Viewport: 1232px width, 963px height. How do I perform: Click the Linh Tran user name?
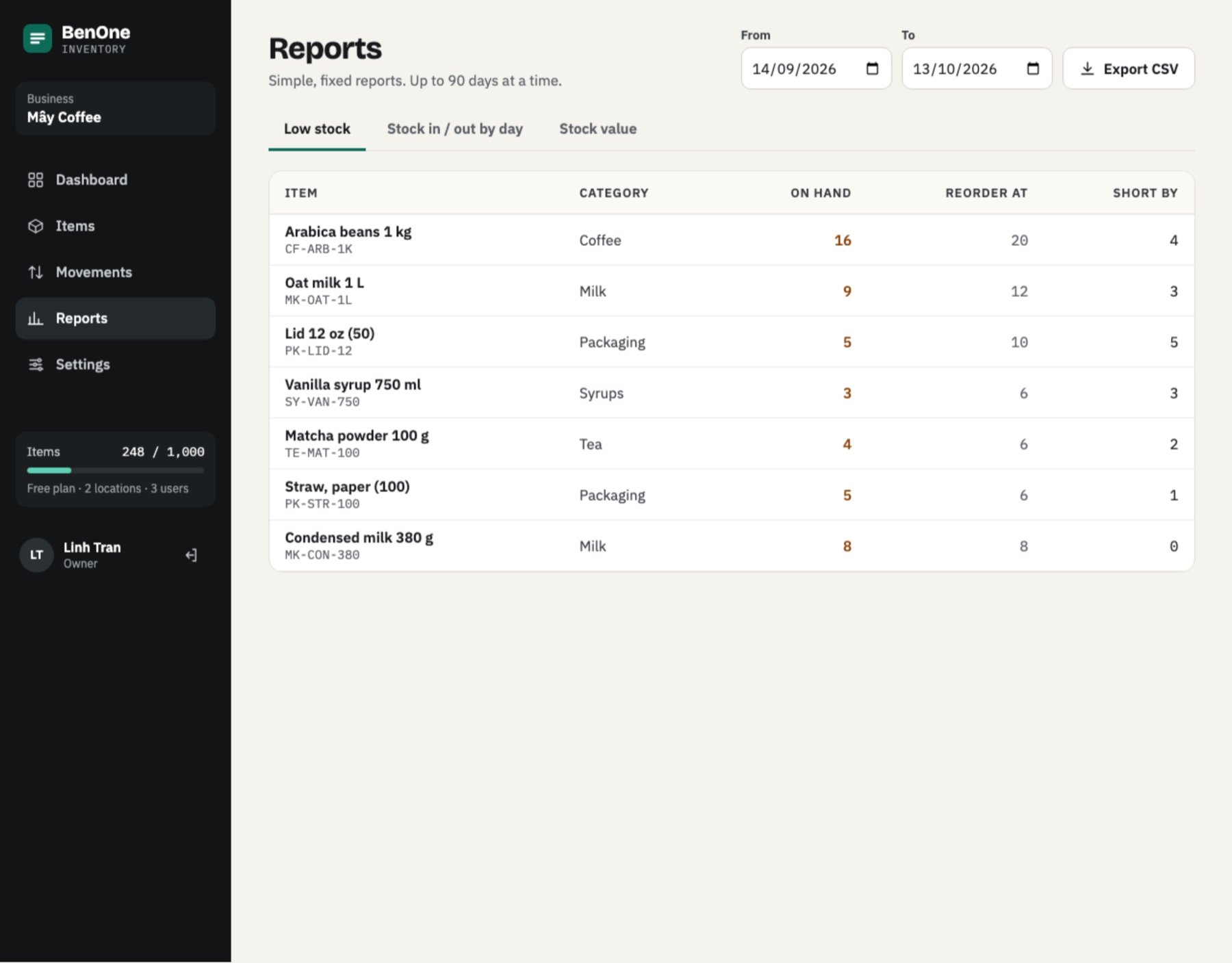pyautogui.click(x=92, y=548)
